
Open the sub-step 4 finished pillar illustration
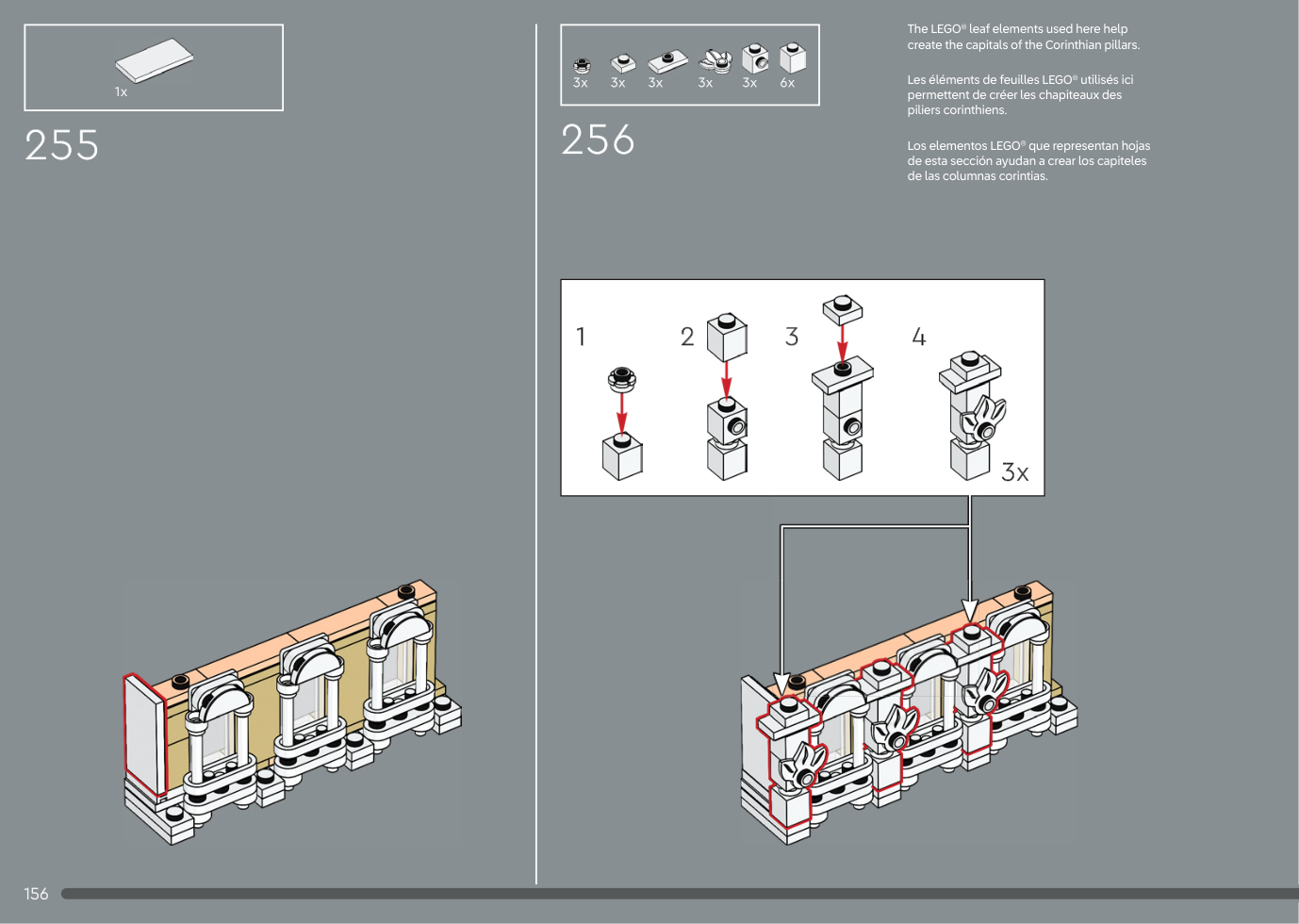[x=972, y=416]
